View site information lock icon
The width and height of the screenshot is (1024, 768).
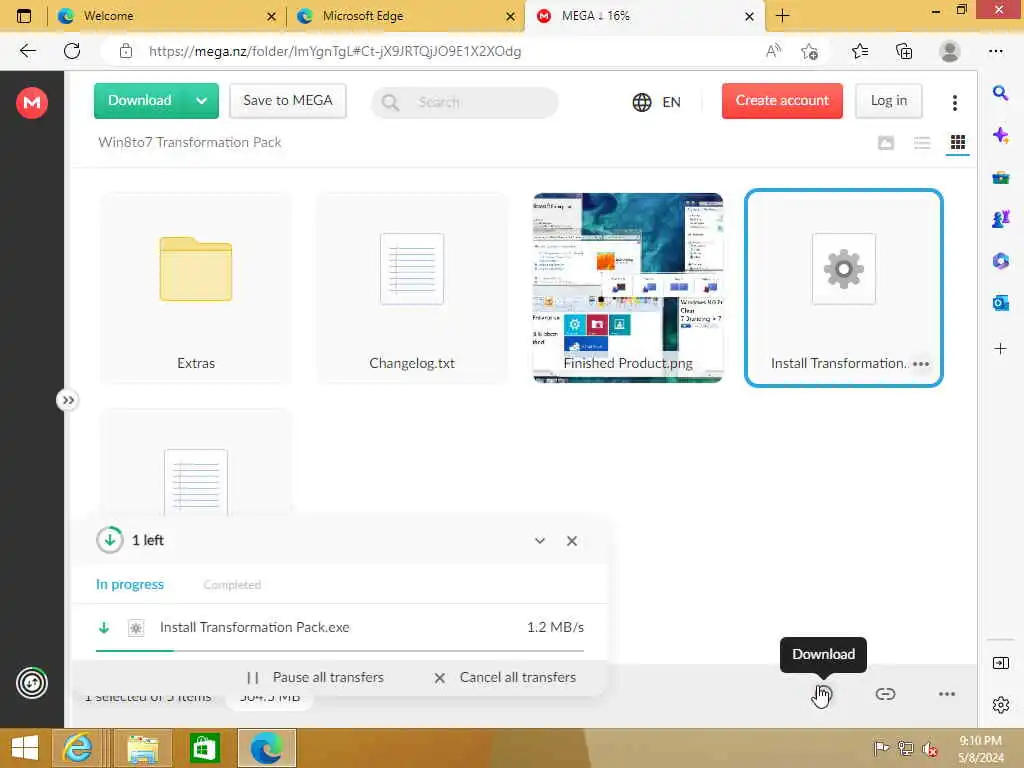click(125, 51)
